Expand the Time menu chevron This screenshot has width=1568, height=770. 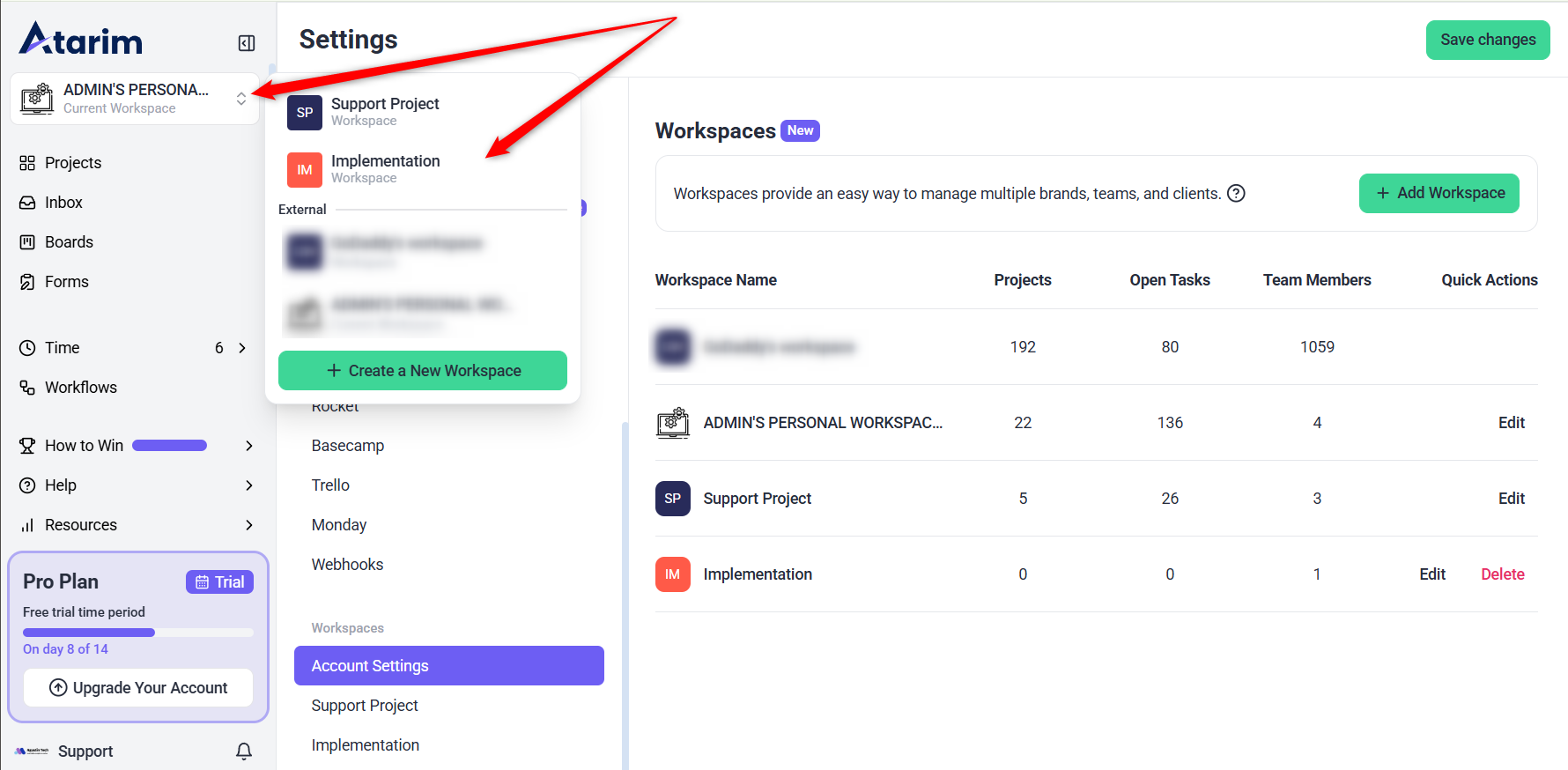pyautogui.click(x=242, y=348)
